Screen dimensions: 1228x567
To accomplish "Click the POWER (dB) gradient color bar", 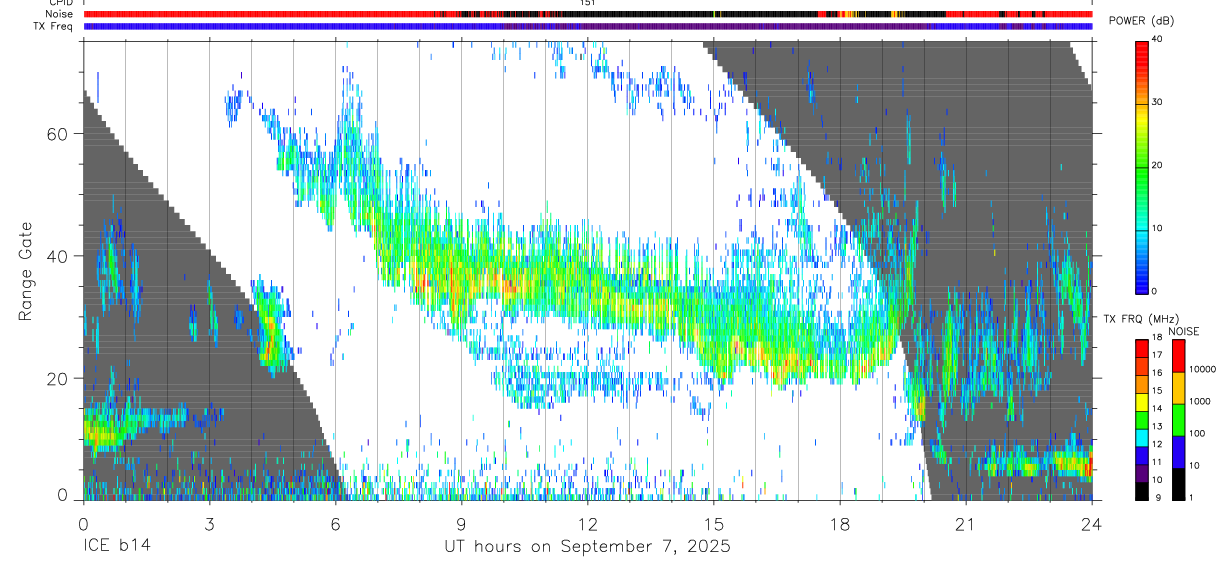I will coord(1143,166).
